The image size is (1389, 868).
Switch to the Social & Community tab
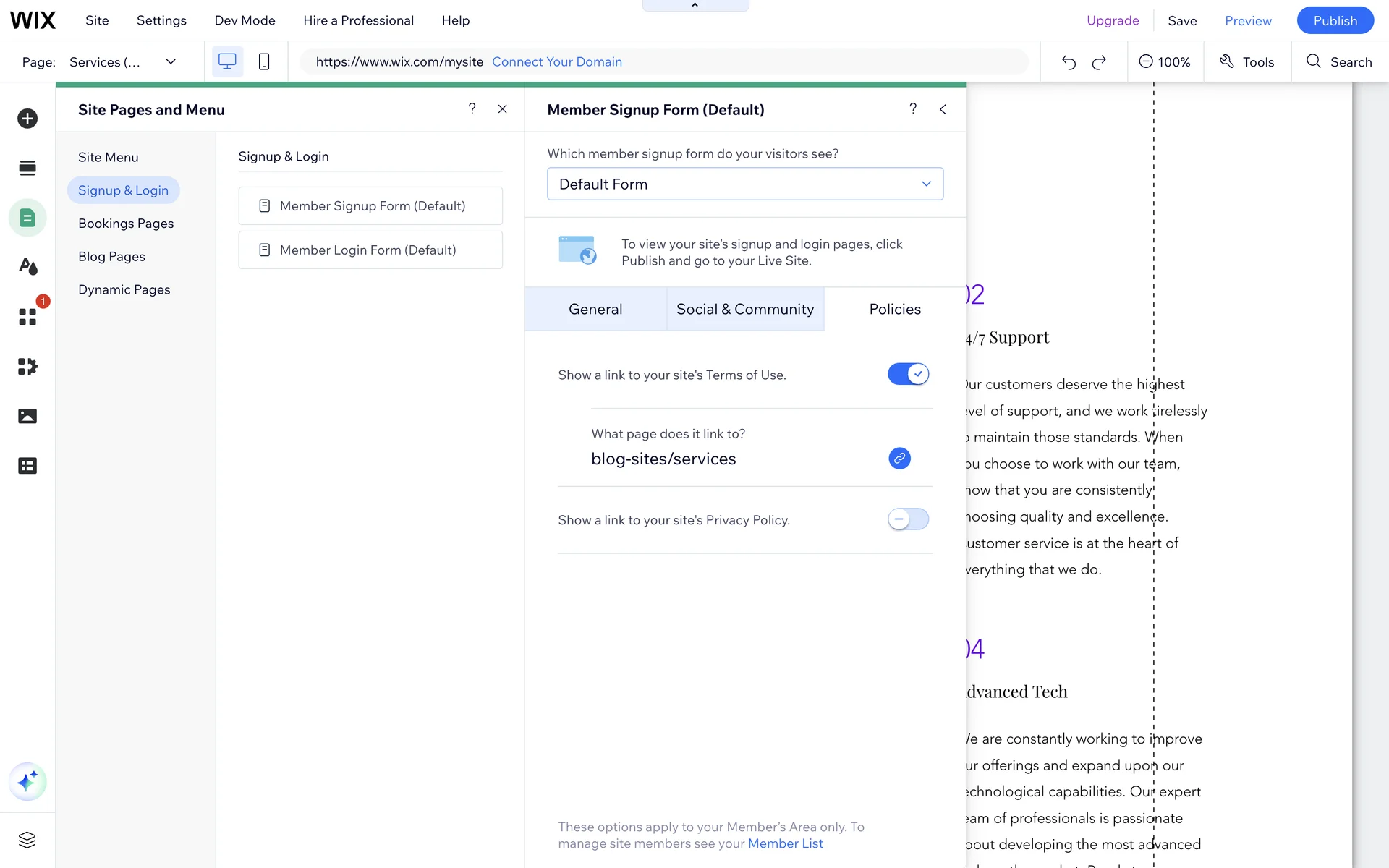pos(744,309)
